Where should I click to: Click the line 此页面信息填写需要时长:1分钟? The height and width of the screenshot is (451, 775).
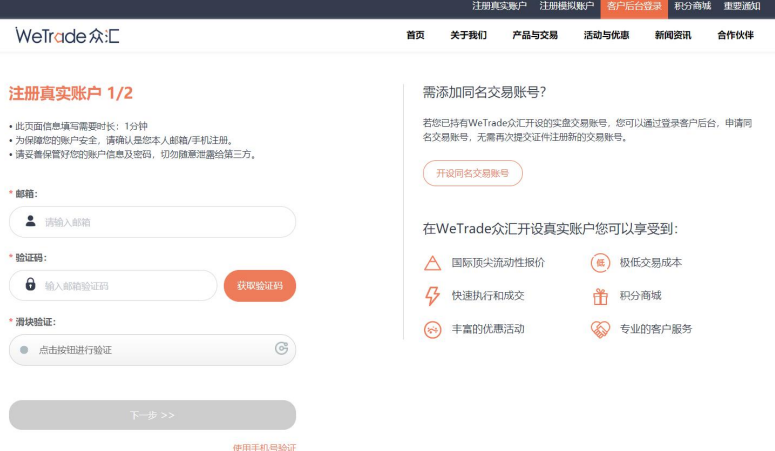point(79,126)
